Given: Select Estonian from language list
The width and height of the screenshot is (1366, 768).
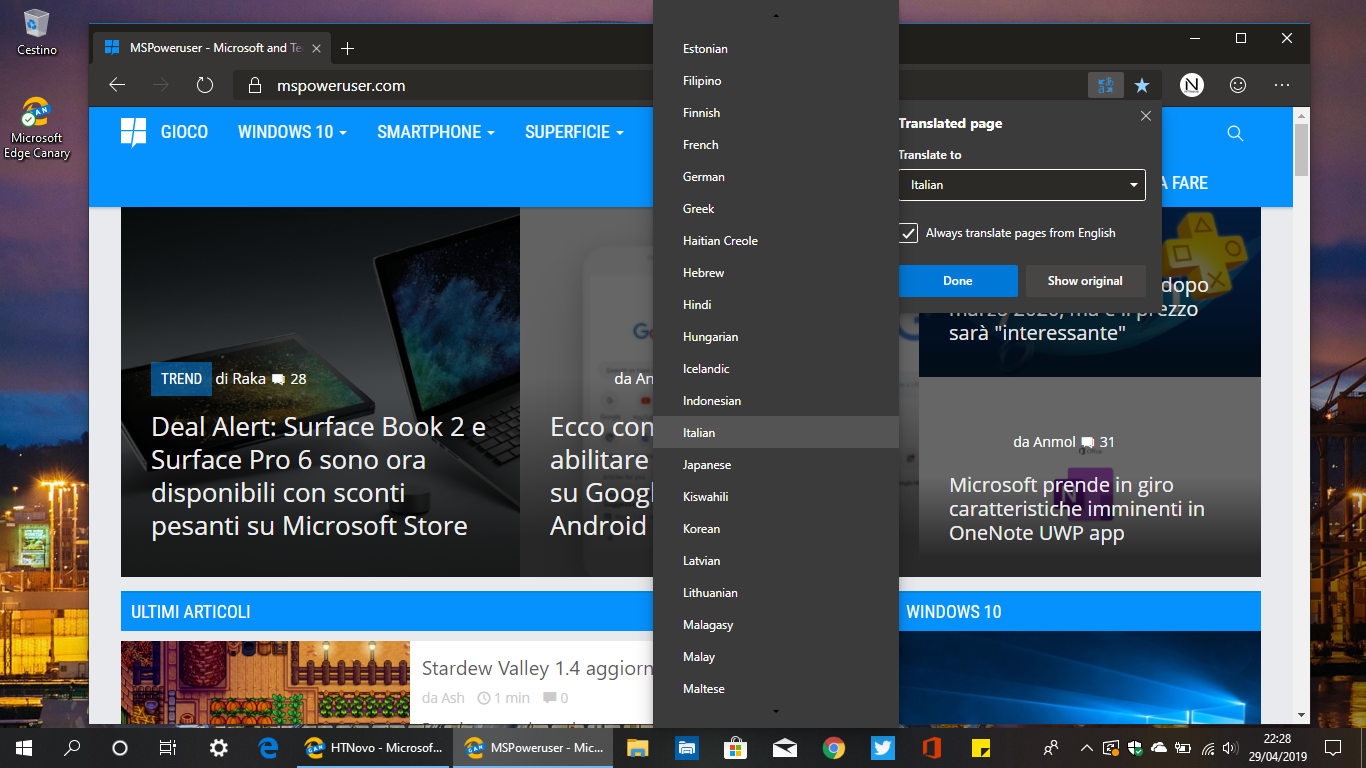Looking at the screenshot, I should point(776,49).
